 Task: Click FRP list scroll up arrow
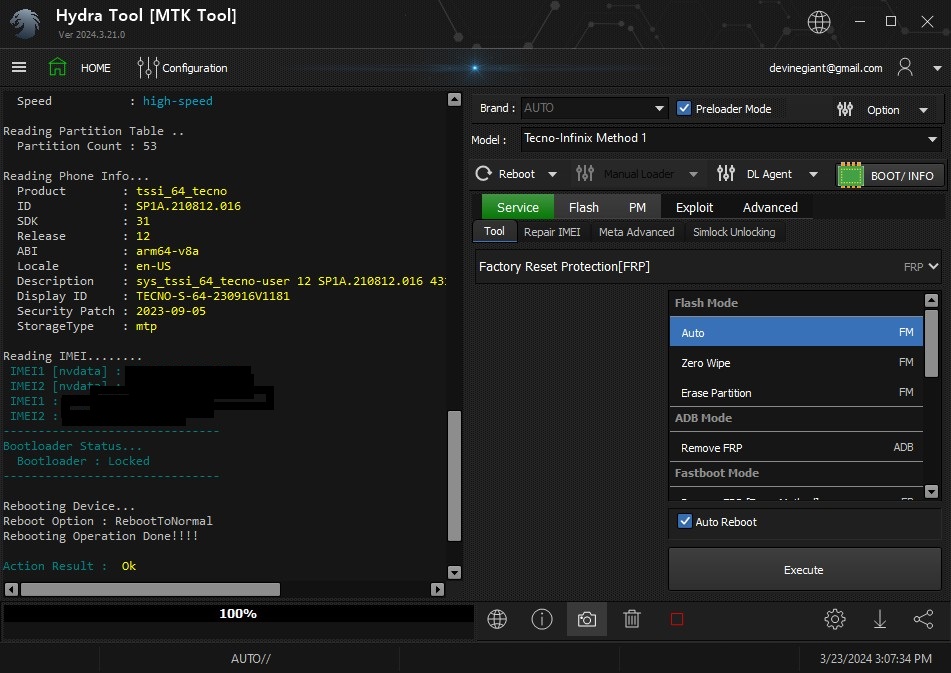932,300
